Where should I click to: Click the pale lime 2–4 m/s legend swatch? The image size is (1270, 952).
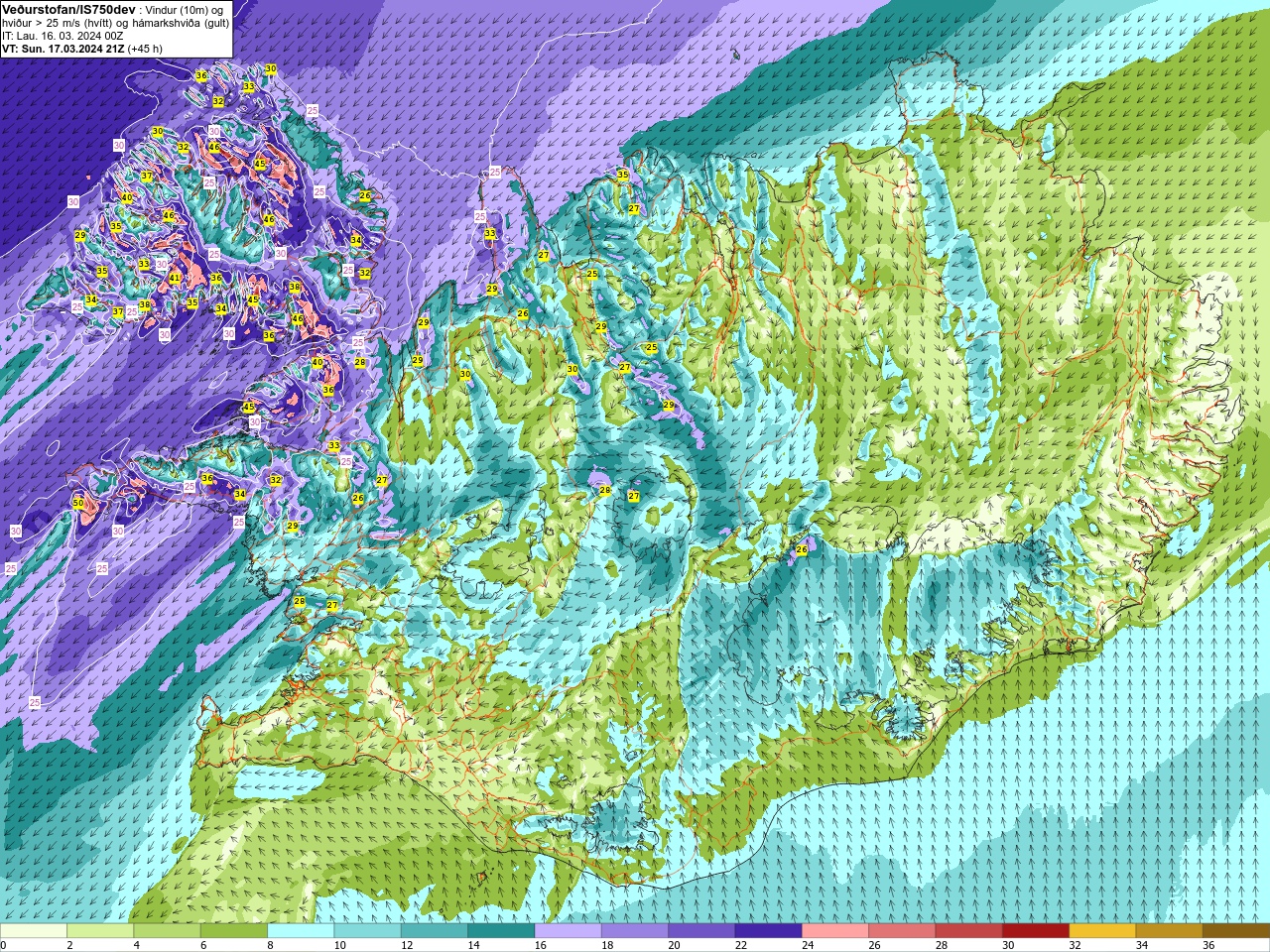point(100,931)
